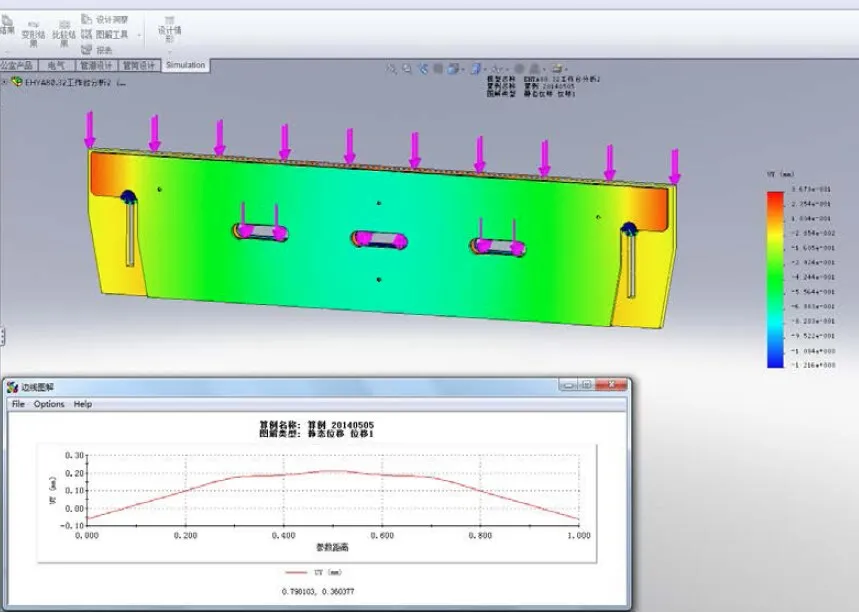Open 设计洞察 (Design Insight) tool

[x=110, y=19]
